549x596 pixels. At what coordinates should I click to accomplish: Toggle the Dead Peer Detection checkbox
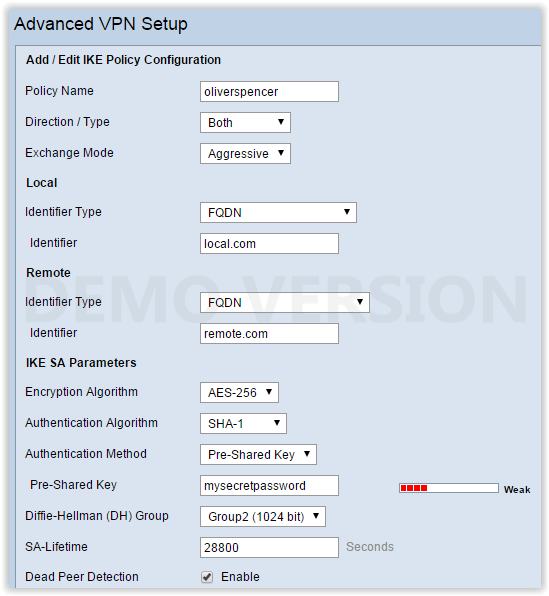tap(207, 577)
